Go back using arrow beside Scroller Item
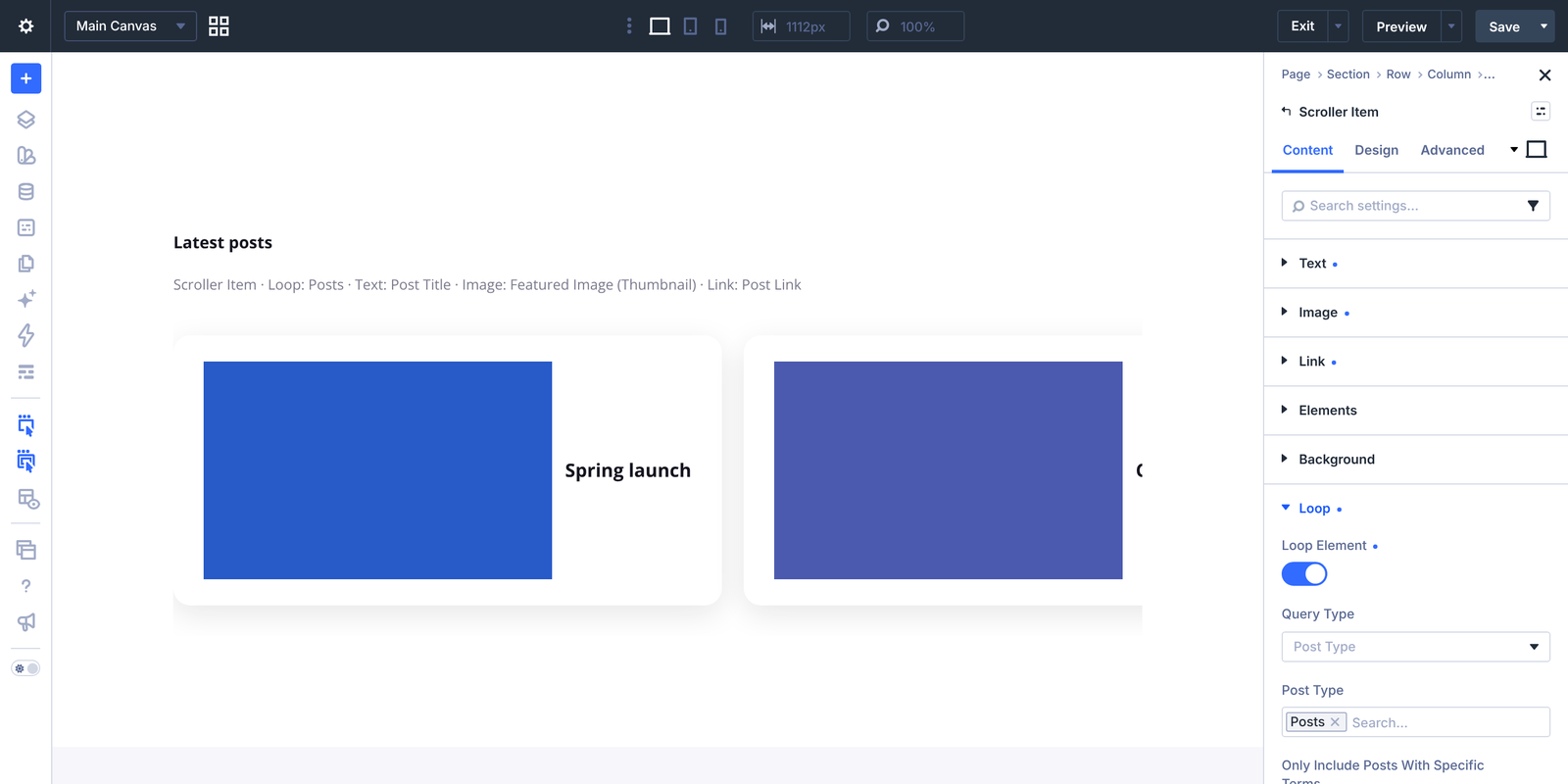Screen dimensions: 1568x784 point(1287,112)
